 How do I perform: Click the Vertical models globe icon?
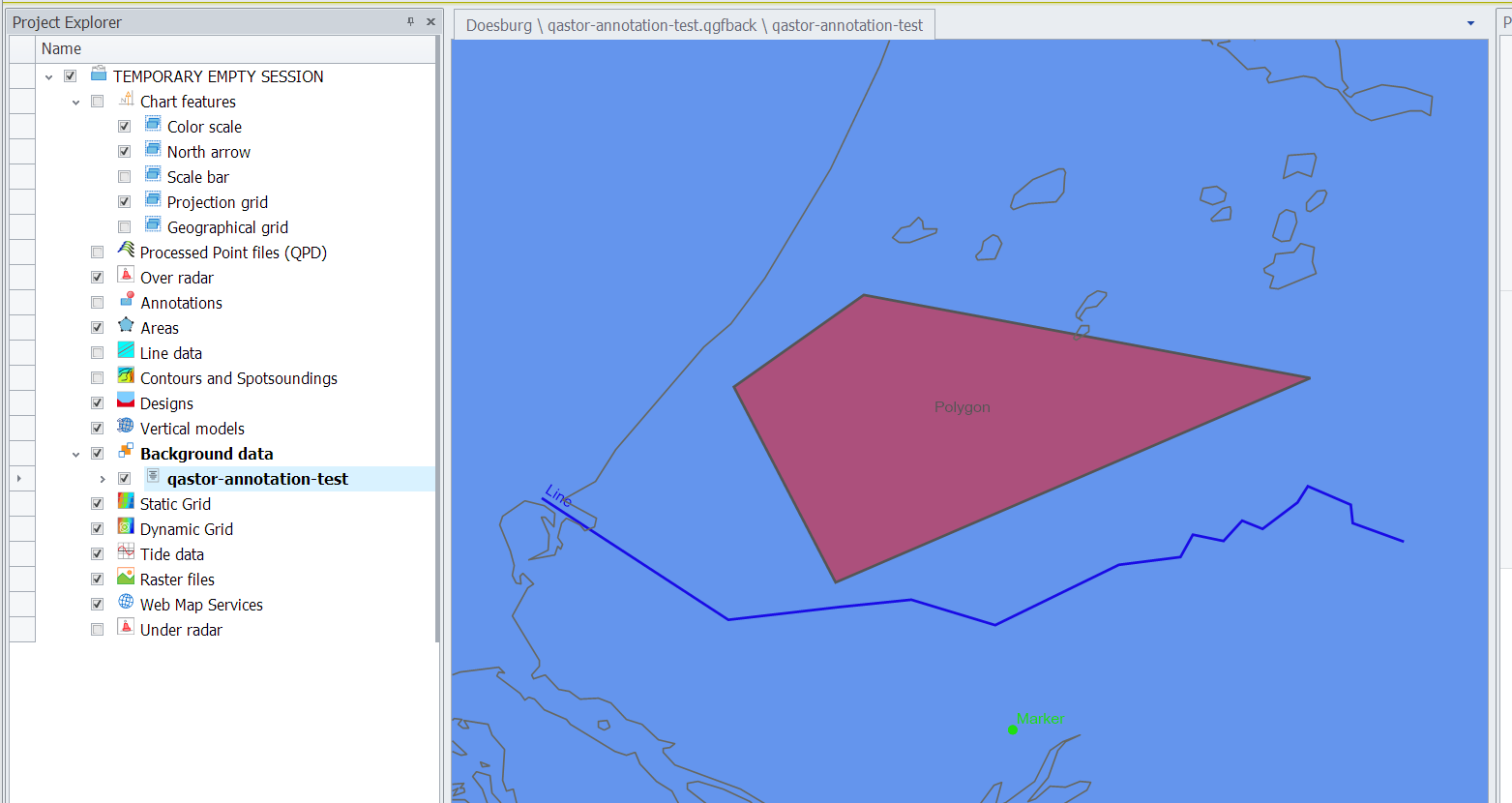[126, 428]
